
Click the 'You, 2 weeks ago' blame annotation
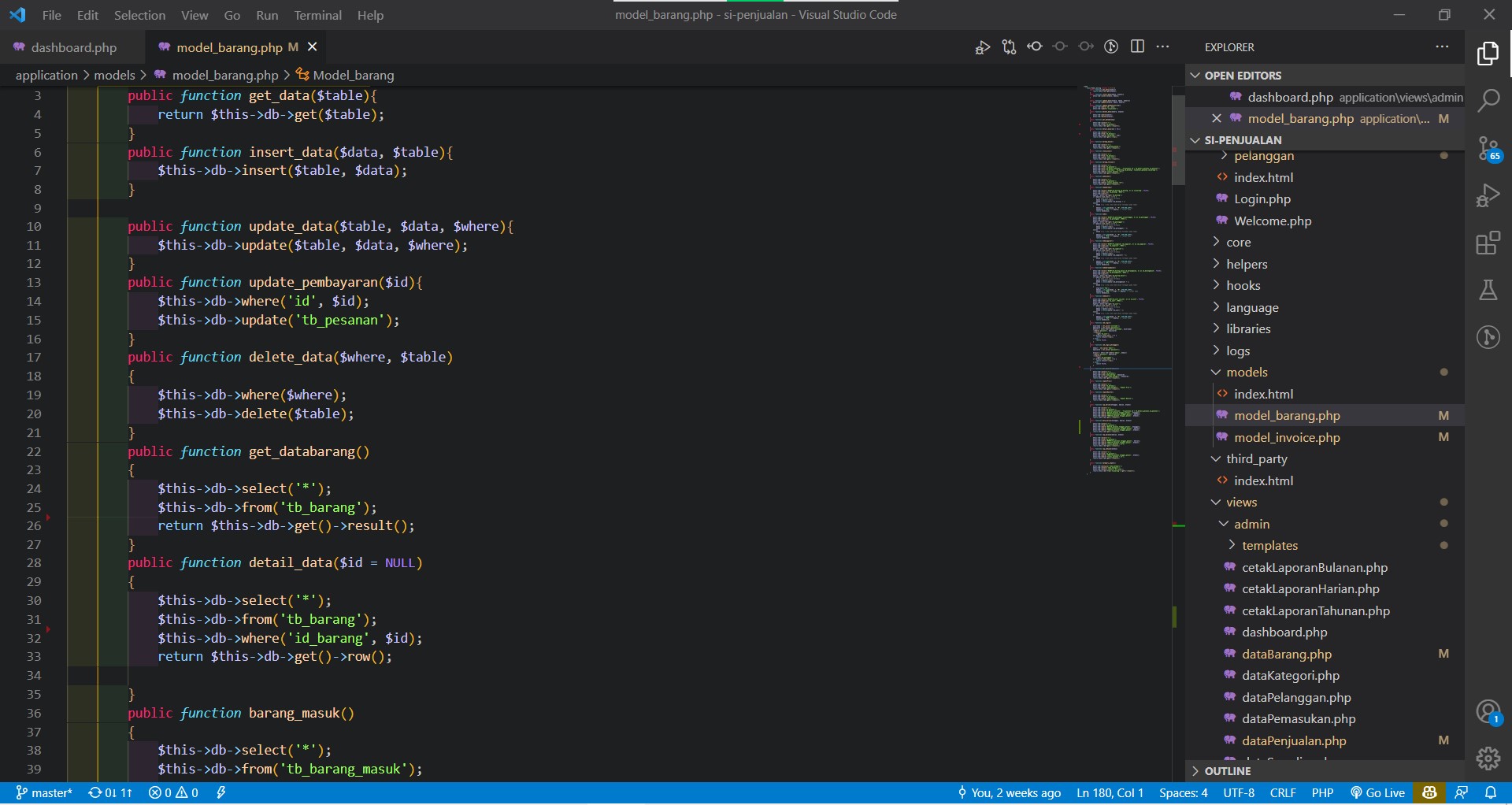click(x=1009, y=793)
